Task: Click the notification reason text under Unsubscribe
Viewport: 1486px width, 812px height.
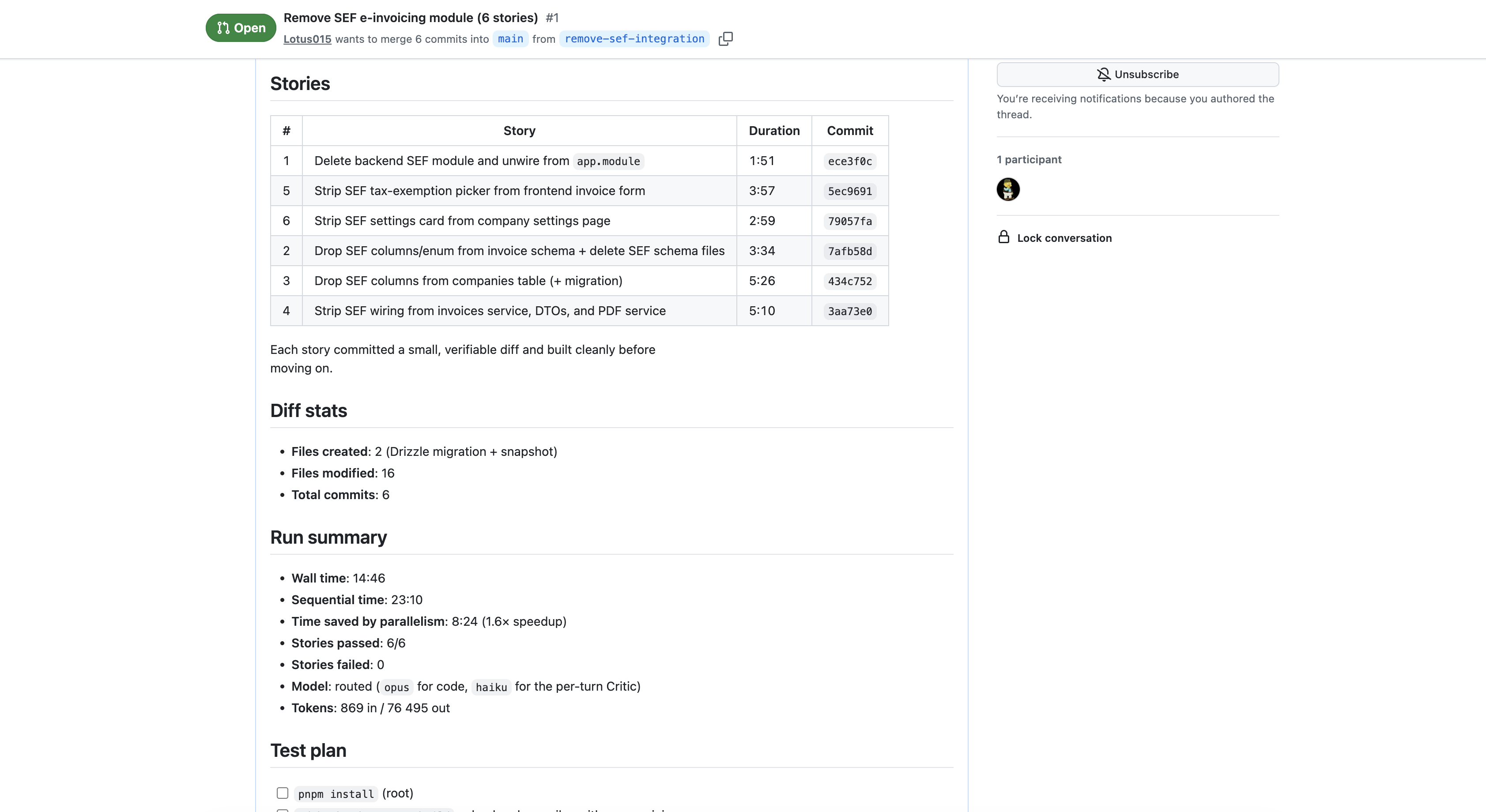Action: 1135,107
